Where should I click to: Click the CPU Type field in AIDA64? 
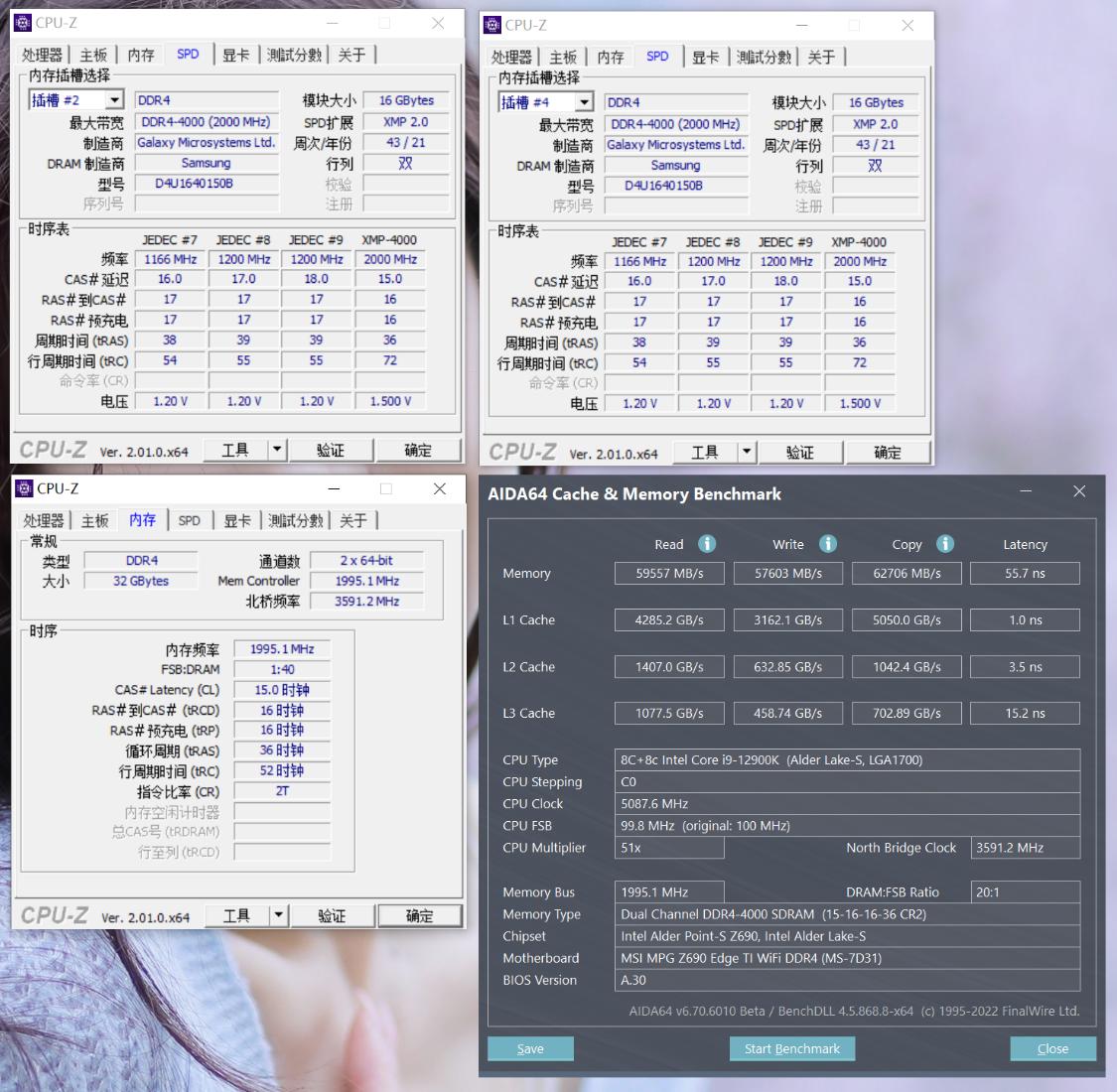click(848, 760)
